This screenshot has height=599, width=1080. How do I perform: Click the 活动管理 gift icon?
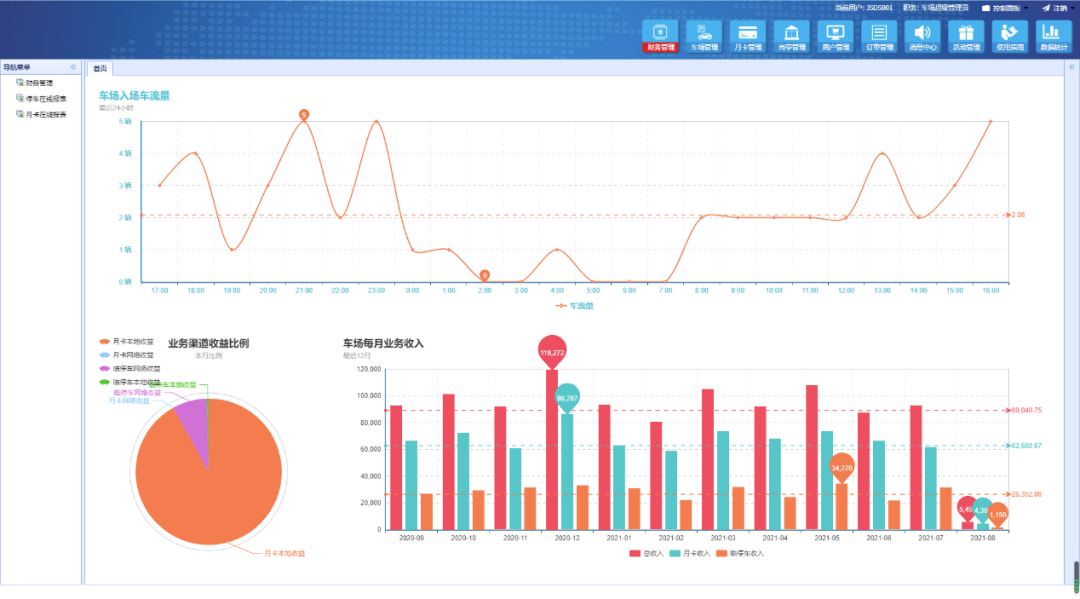click(966, 35)
